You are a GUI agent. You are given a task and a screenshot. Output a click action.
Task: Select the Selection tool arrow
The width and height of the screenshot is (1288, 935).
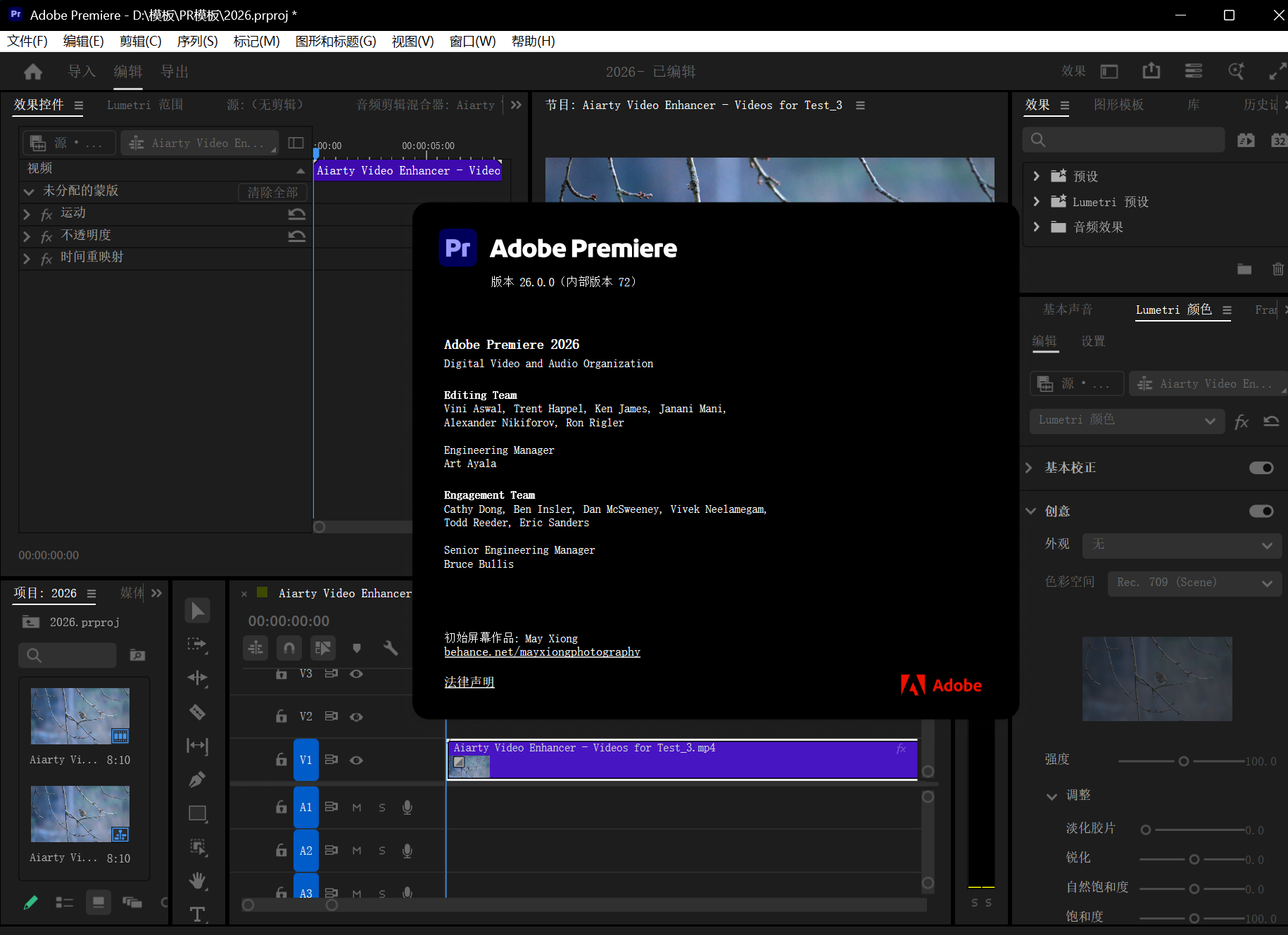(198, 611)
